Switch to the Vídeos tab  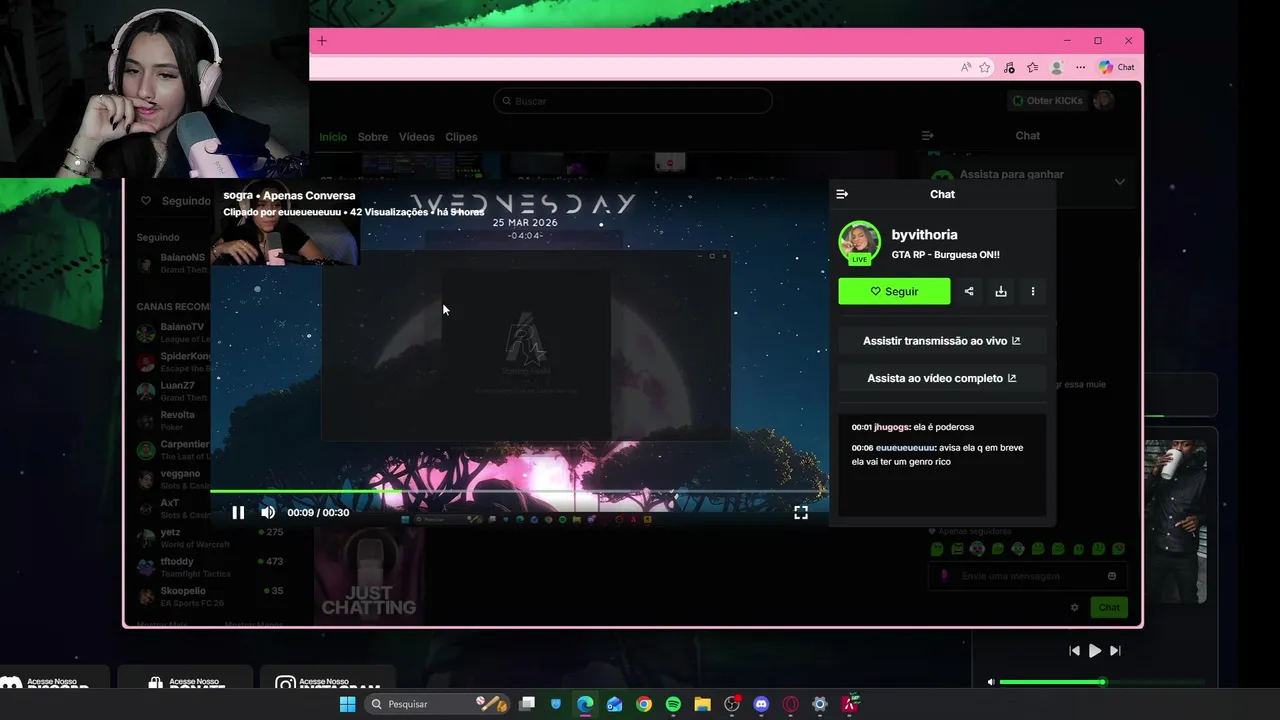click(416, 137)
